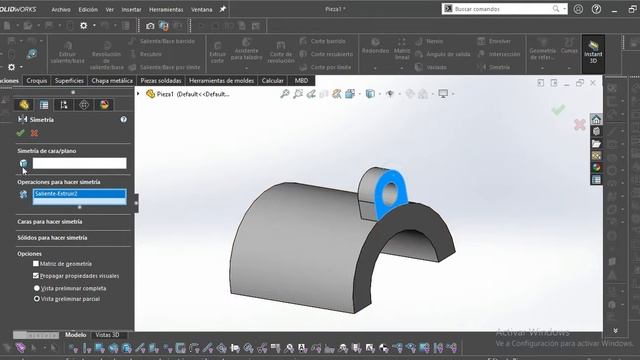Open the Design Library in task pane
The width and height of the screenshot is (640, 360).
coord(596,131)
